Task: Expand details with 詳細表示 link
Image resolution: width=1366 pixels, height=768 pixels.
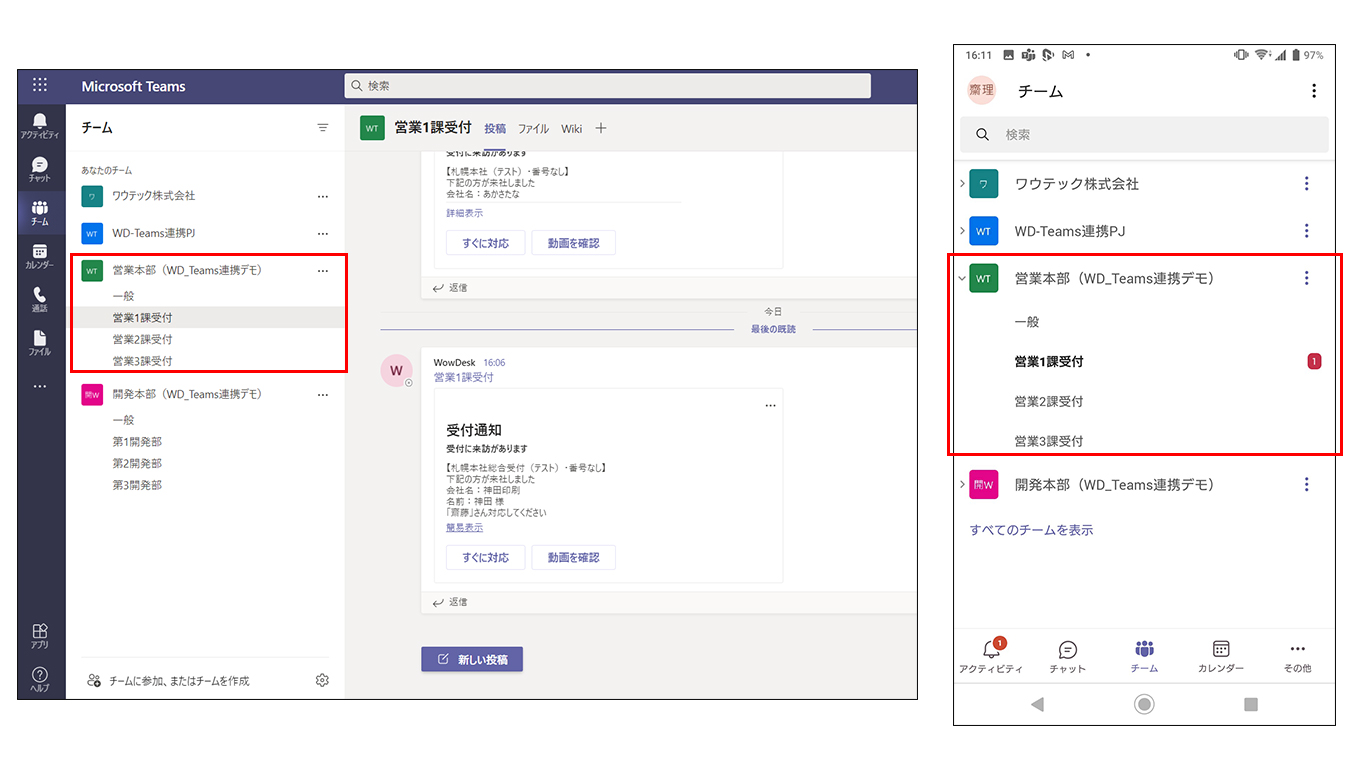Action: click(464, 213)
